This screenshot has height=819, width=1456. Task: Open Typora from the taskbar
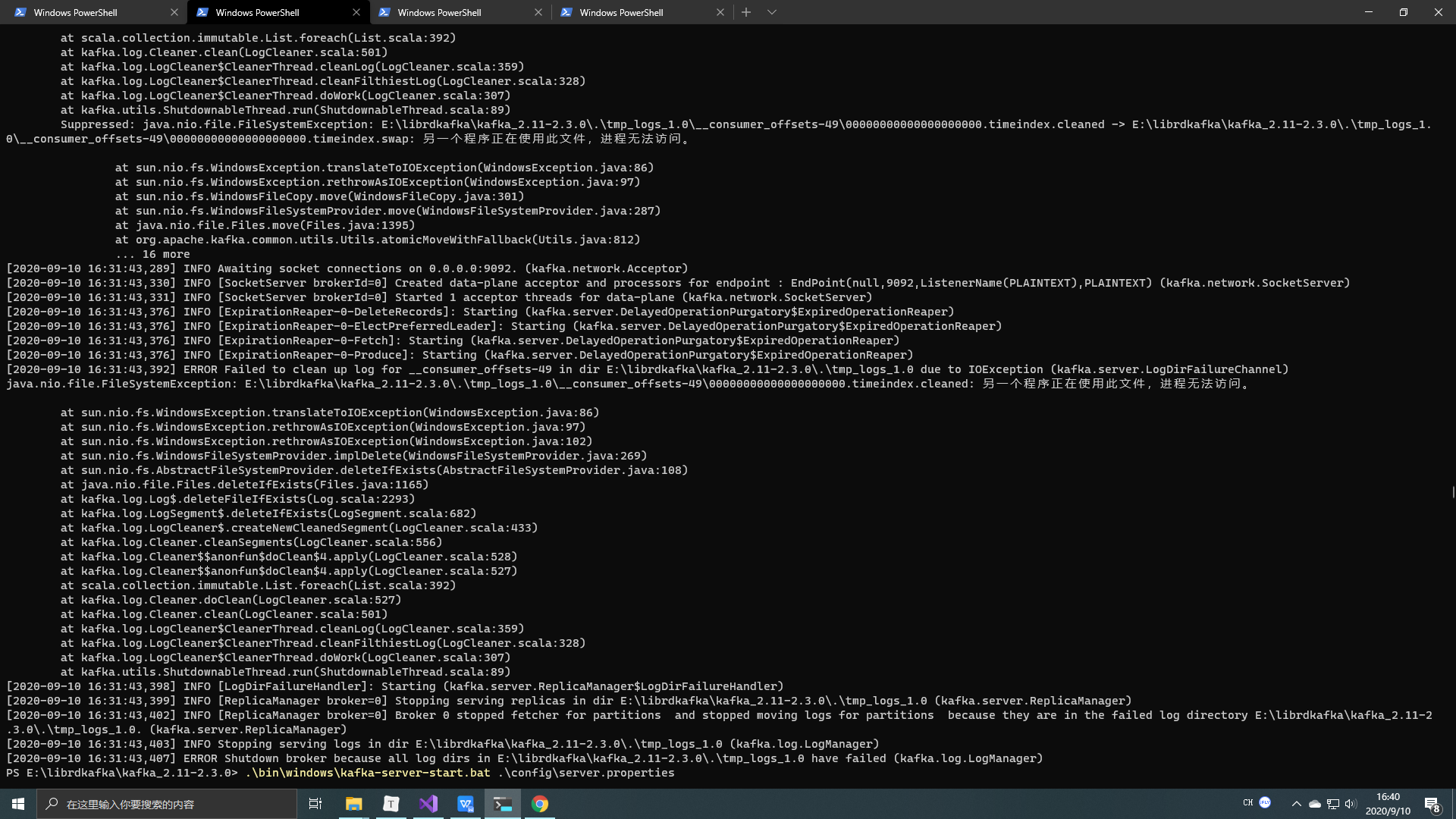(391, 803)
